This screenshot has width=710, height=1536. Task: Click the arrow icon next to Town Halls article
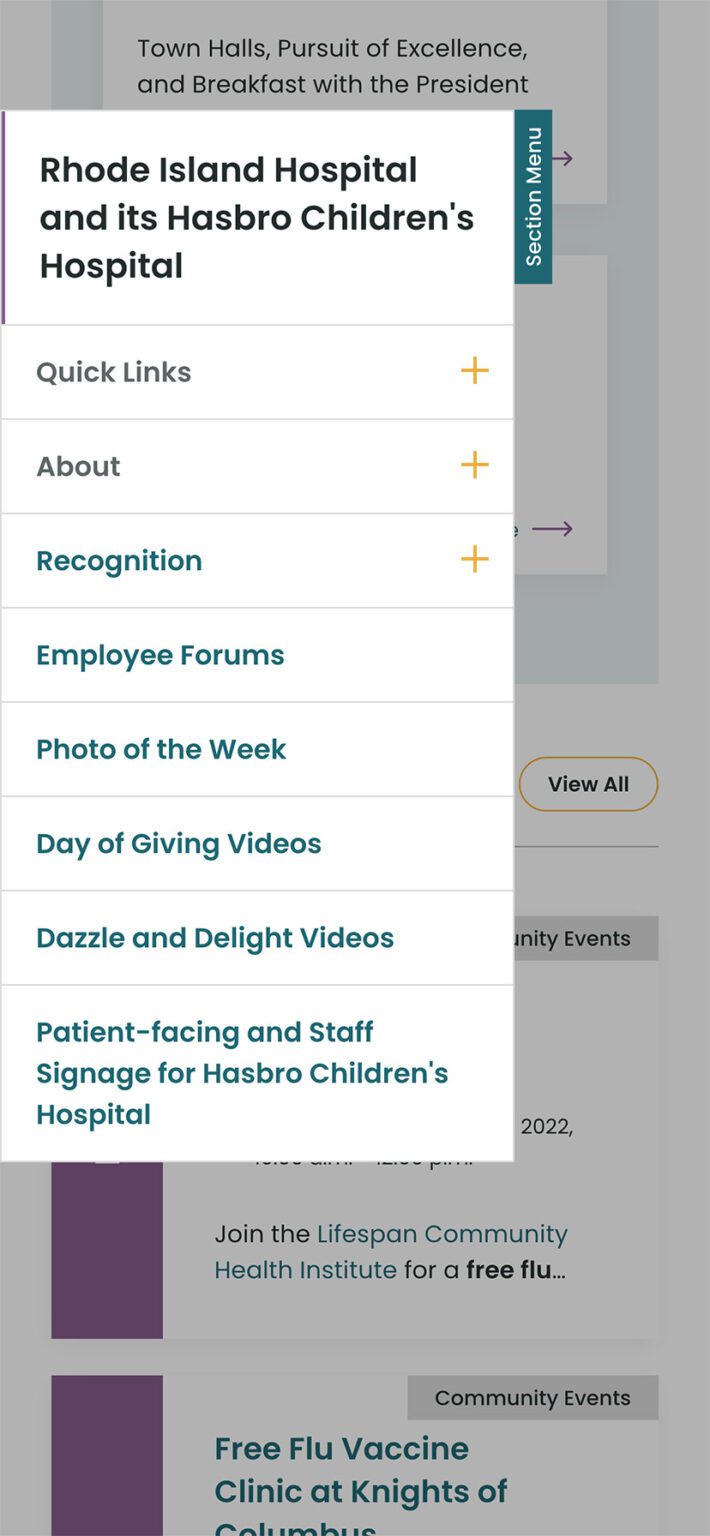(x=562, y=157)
